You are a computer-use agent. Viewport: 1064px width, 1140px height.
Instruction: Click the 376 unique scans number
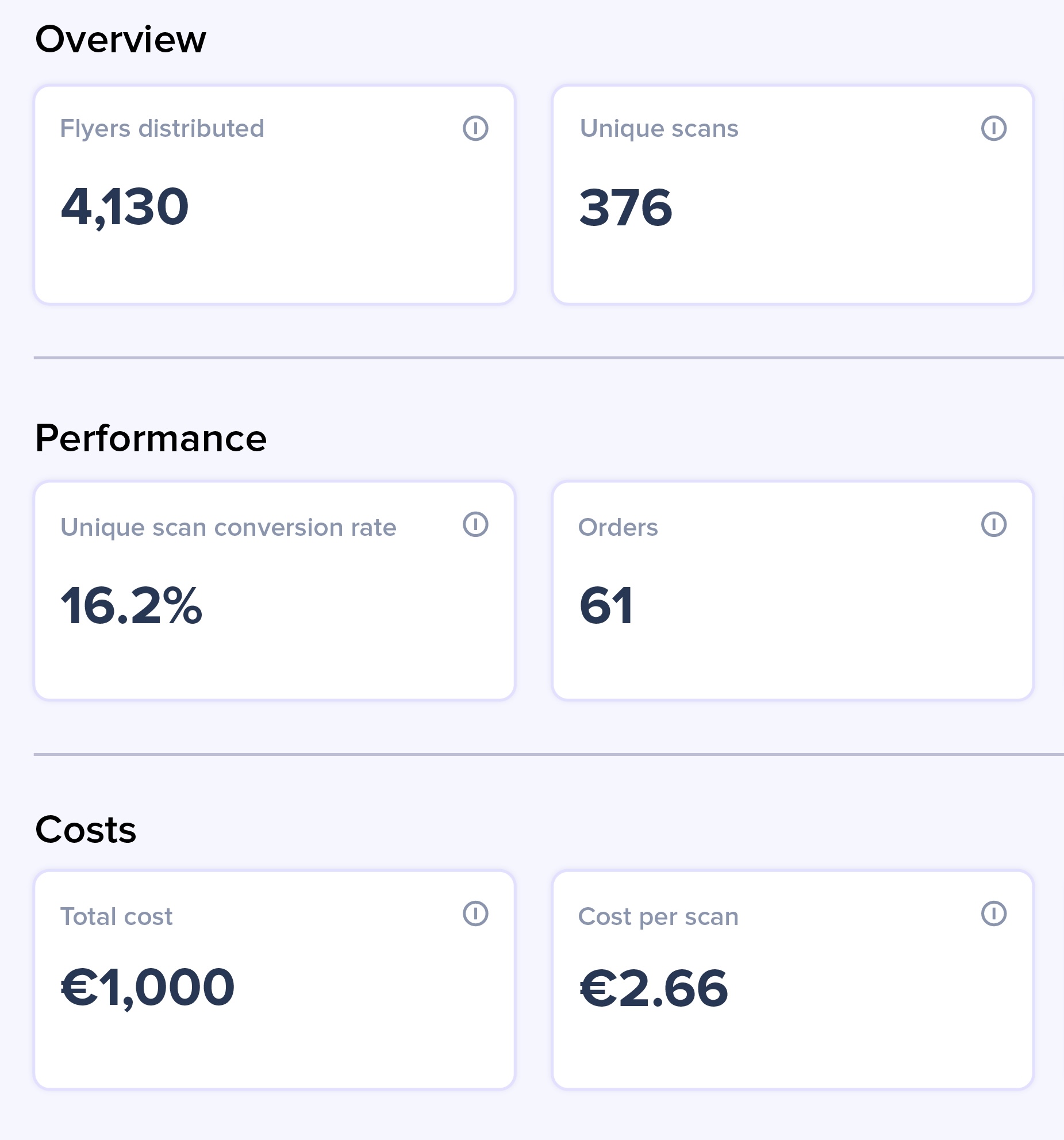(626, 208)
